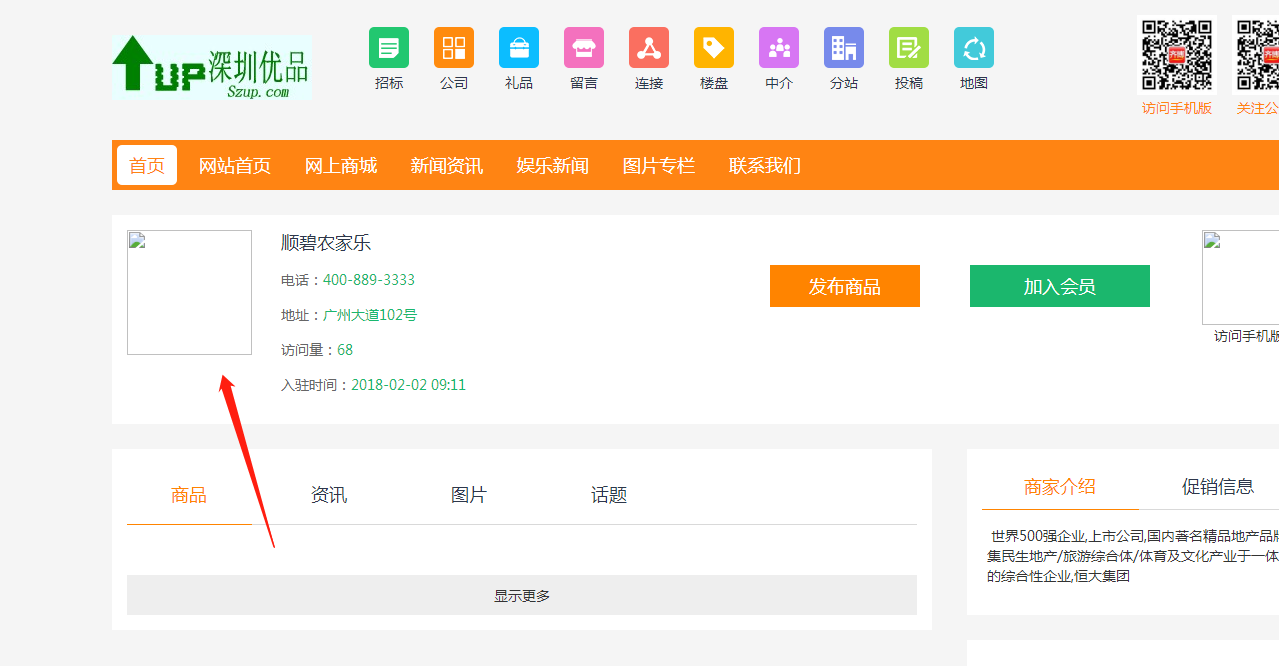The height and width of the screenshot is (666, 1279).
Task: Click the blue 礼品 gift icon
Action: 519,48
